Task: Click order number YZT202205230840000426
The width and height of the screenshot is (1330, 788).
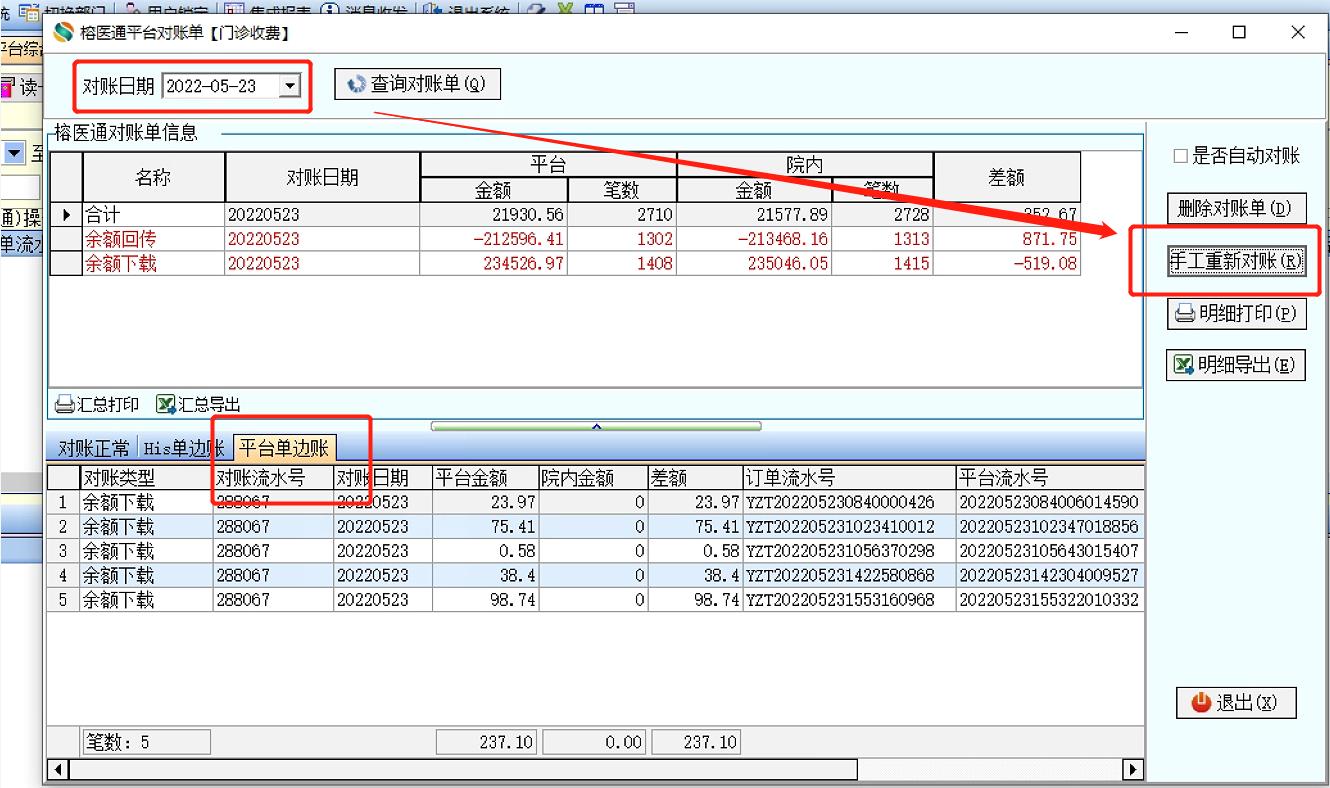Action: (849, 502)
